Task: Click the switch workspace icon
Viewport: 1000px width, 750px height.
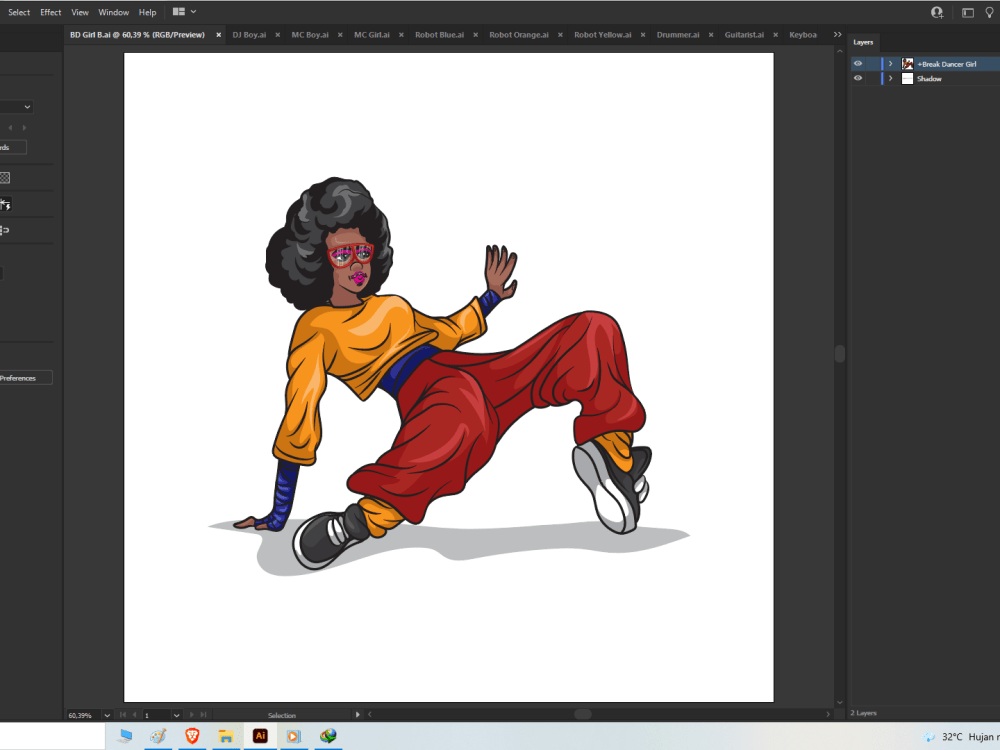Action: [967, 12]
